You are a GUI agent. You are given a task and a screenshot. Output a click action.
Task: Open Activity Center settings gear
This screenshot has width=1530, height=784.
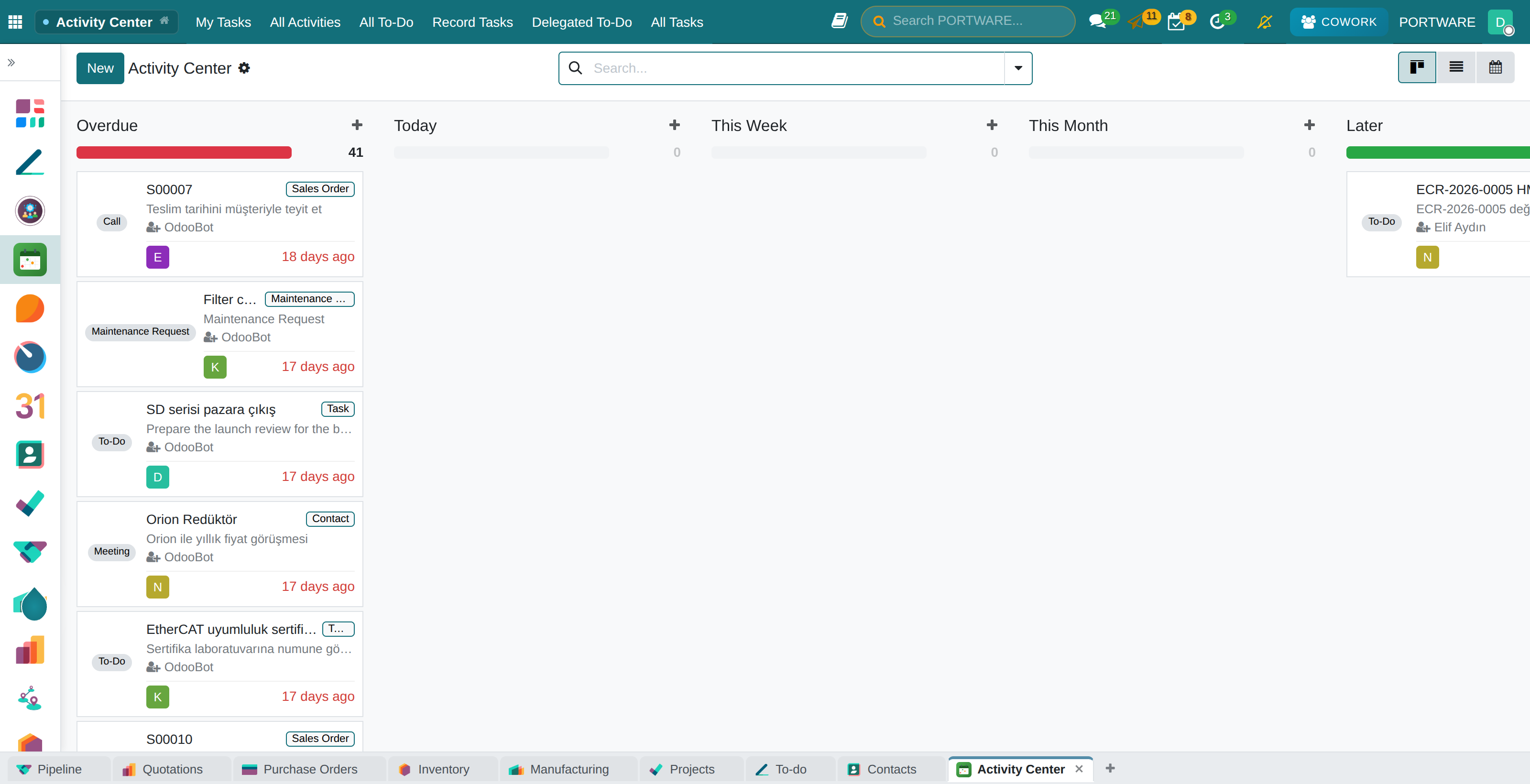pyautogui.click(x=244, y=68)
